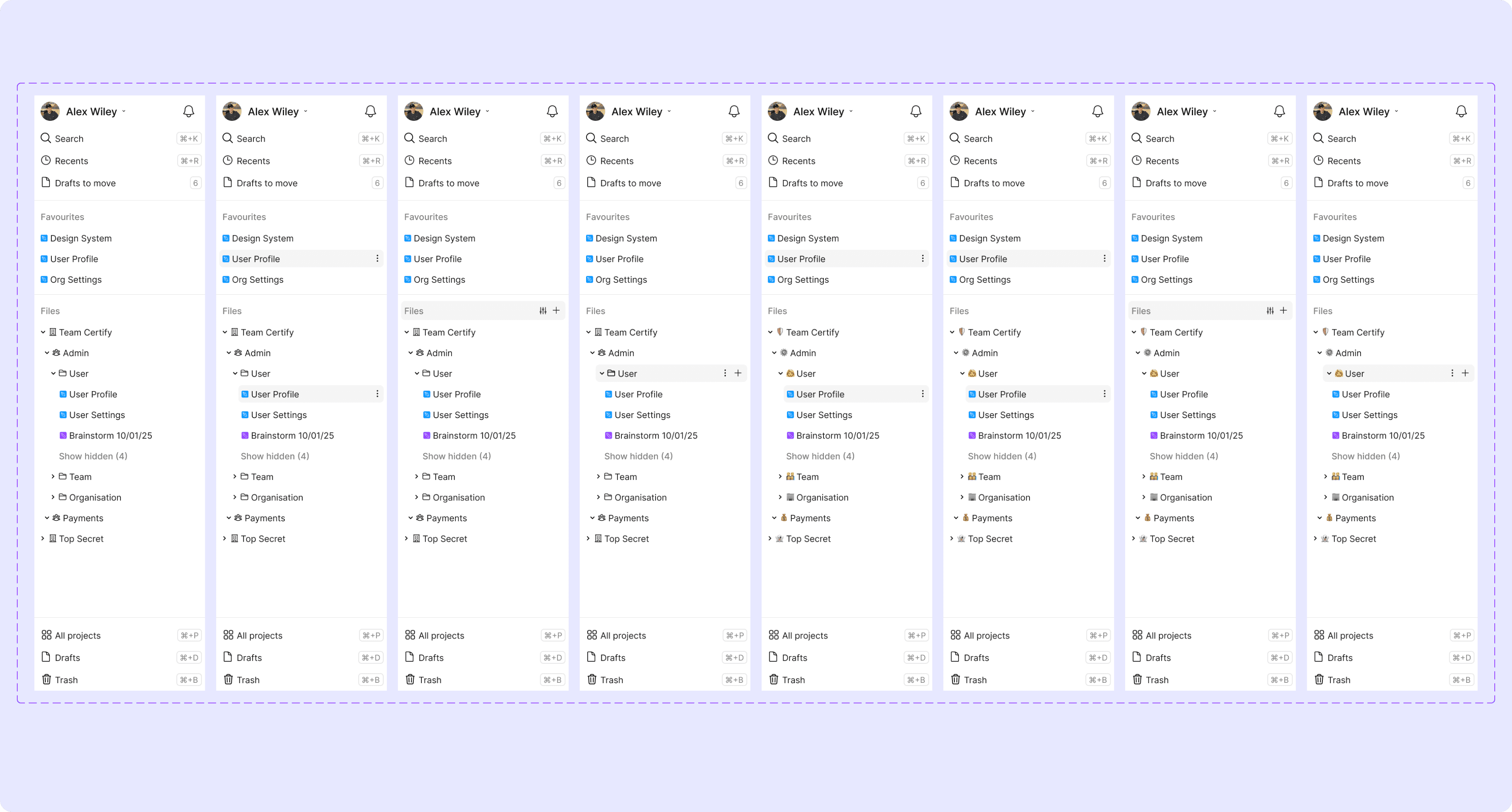The image size is (1512, 812).
Task: Click the plus icon on eighth sidebar's User folder
Action: tap(1466, 373)
